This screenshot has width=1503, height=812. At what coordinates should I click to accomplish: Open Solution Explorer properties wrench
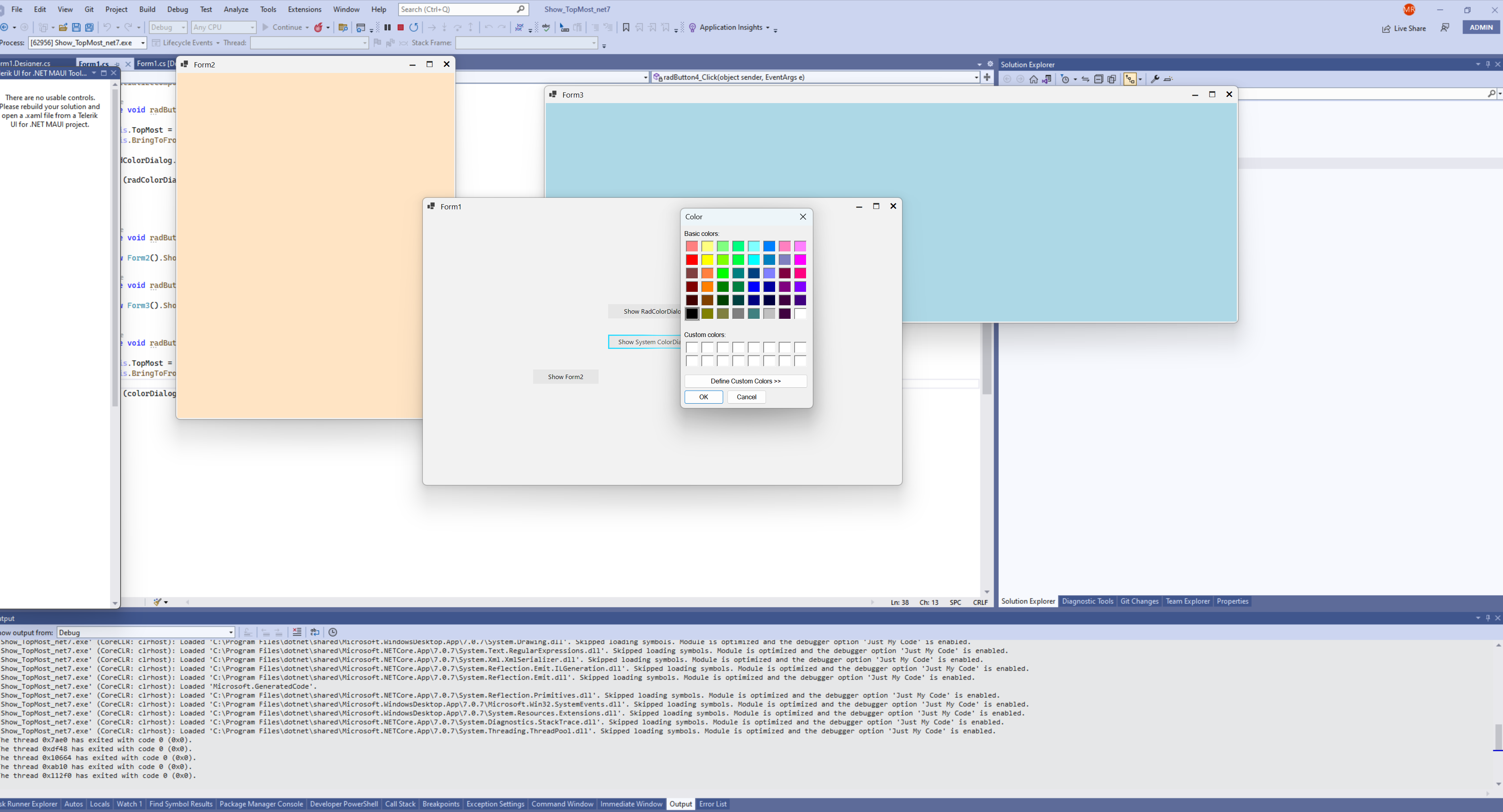(x=1154, y=79)
